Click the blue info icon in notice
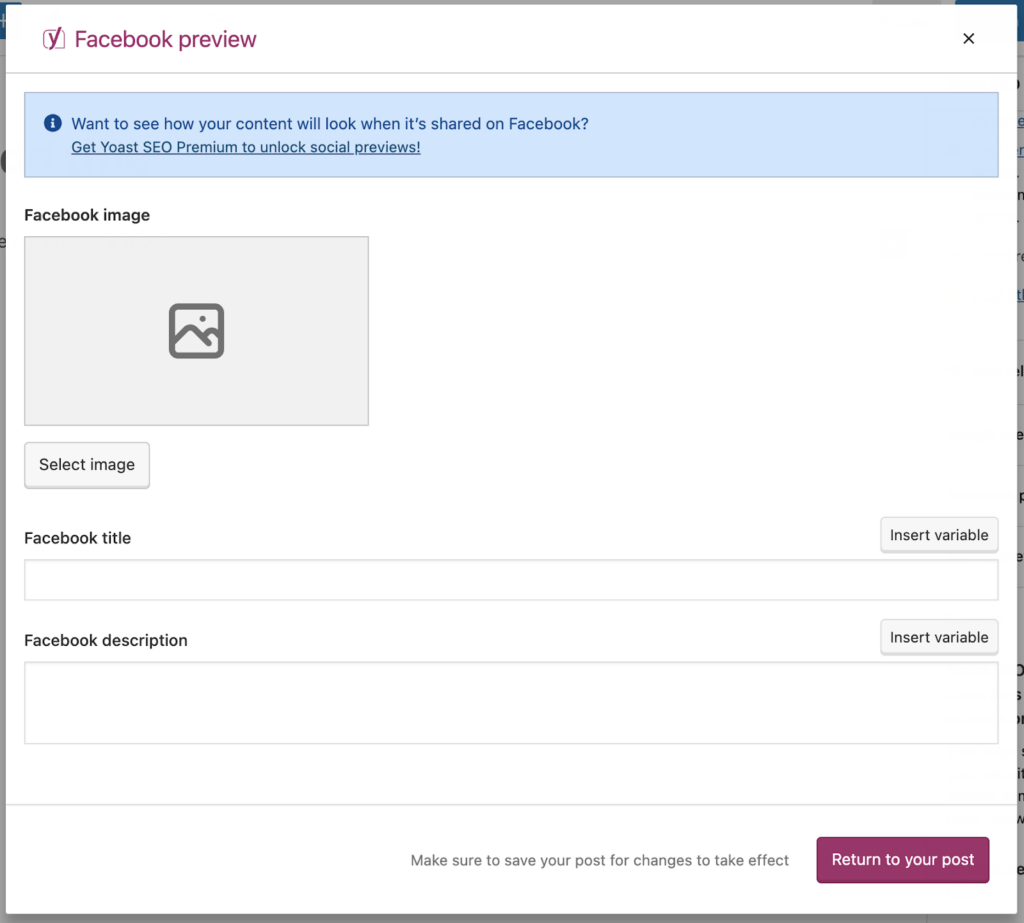Screen dimensions: 1024x923 (53, 123)
